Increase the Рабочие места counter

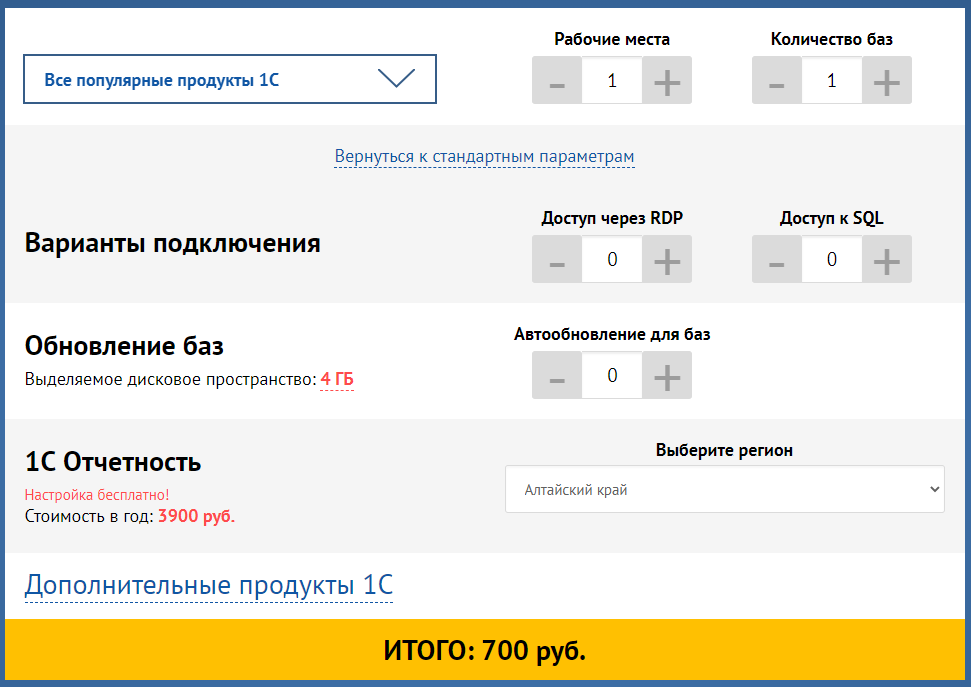(666, 80)
